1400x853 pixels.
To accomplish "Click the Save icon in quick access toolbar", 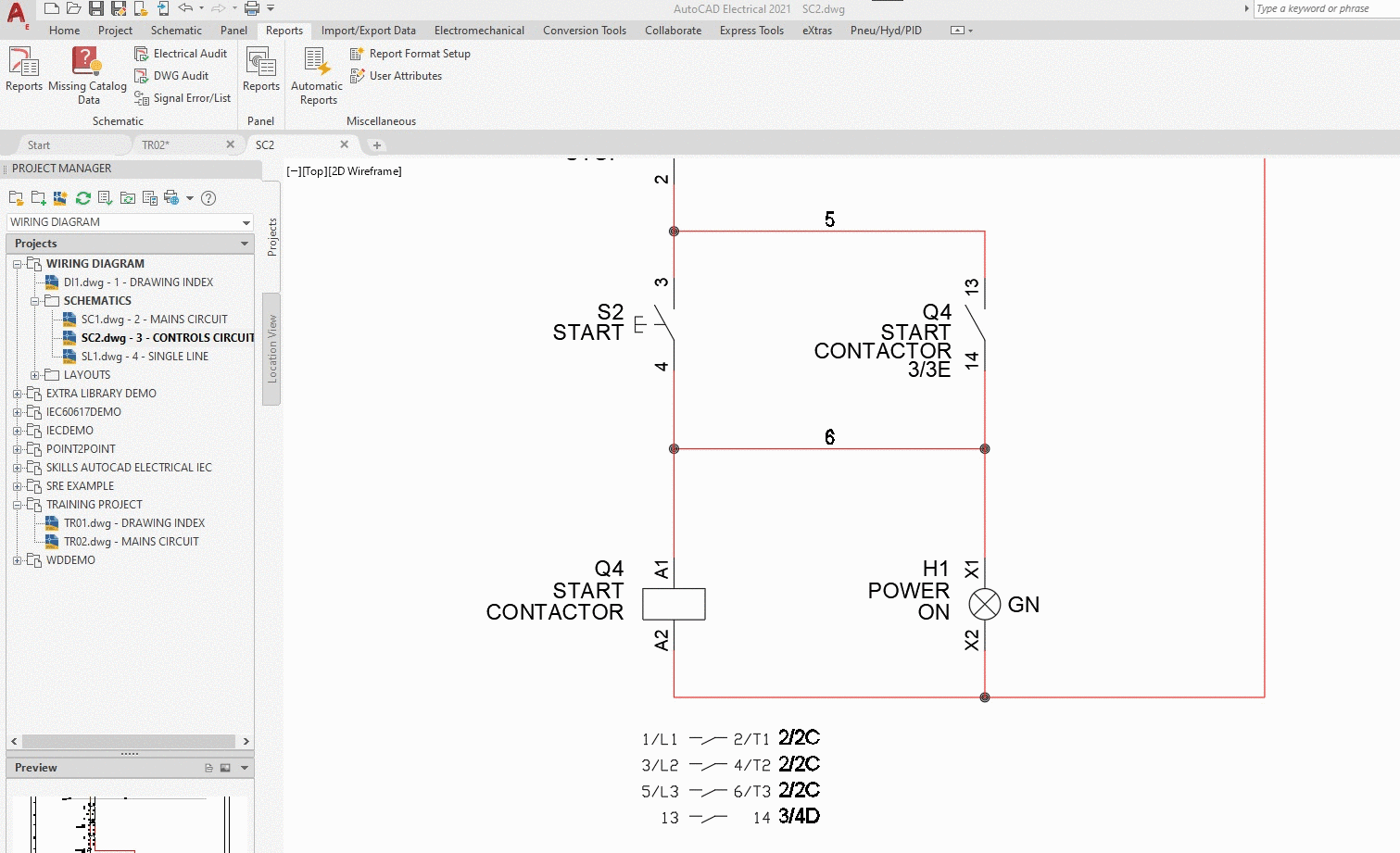I will coord(96,8).
